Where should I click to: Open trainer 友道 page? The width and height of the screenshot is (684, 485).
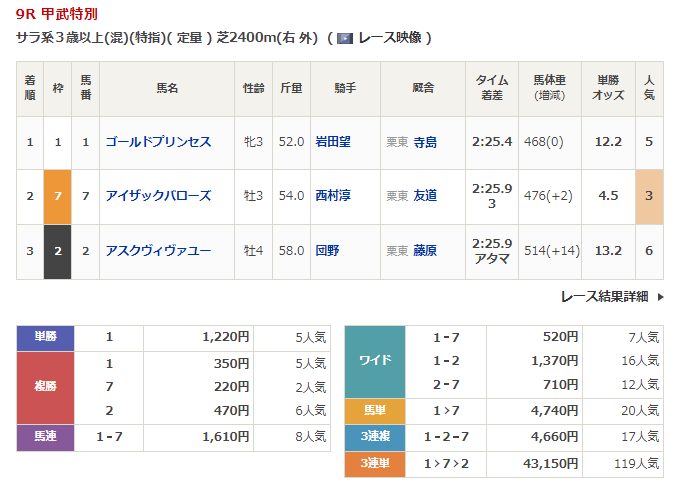click(425, 196)
